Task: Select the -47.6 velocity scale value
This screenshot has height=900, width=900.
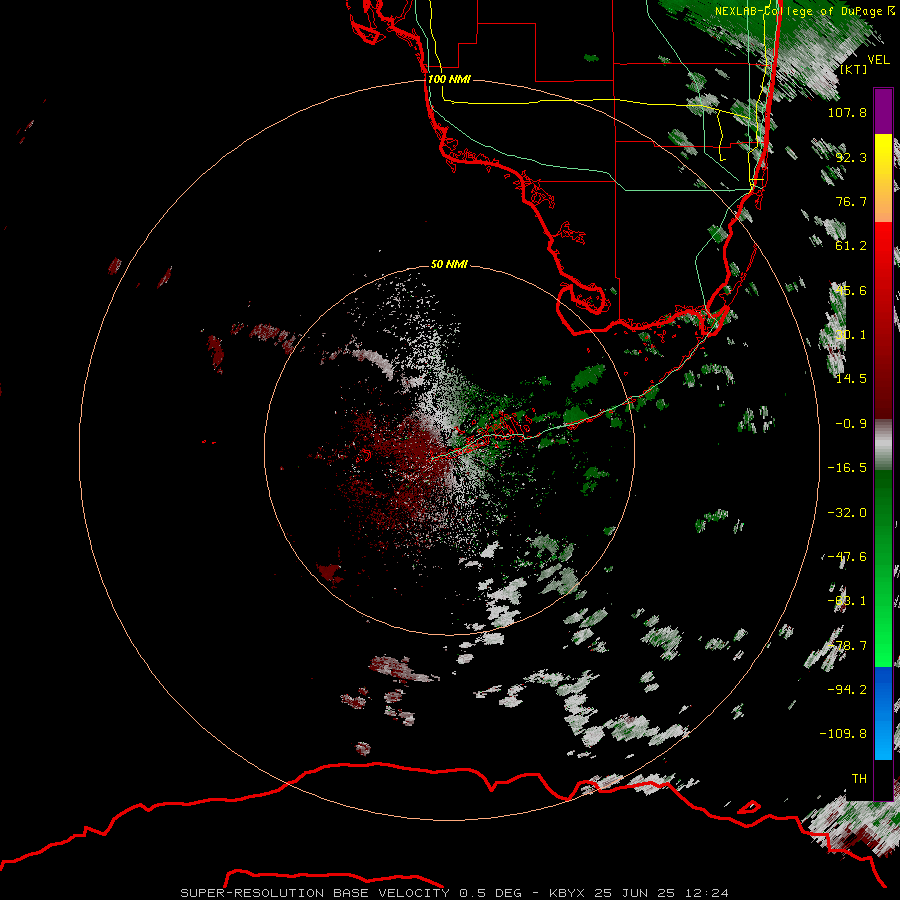Action: (847, 557)
